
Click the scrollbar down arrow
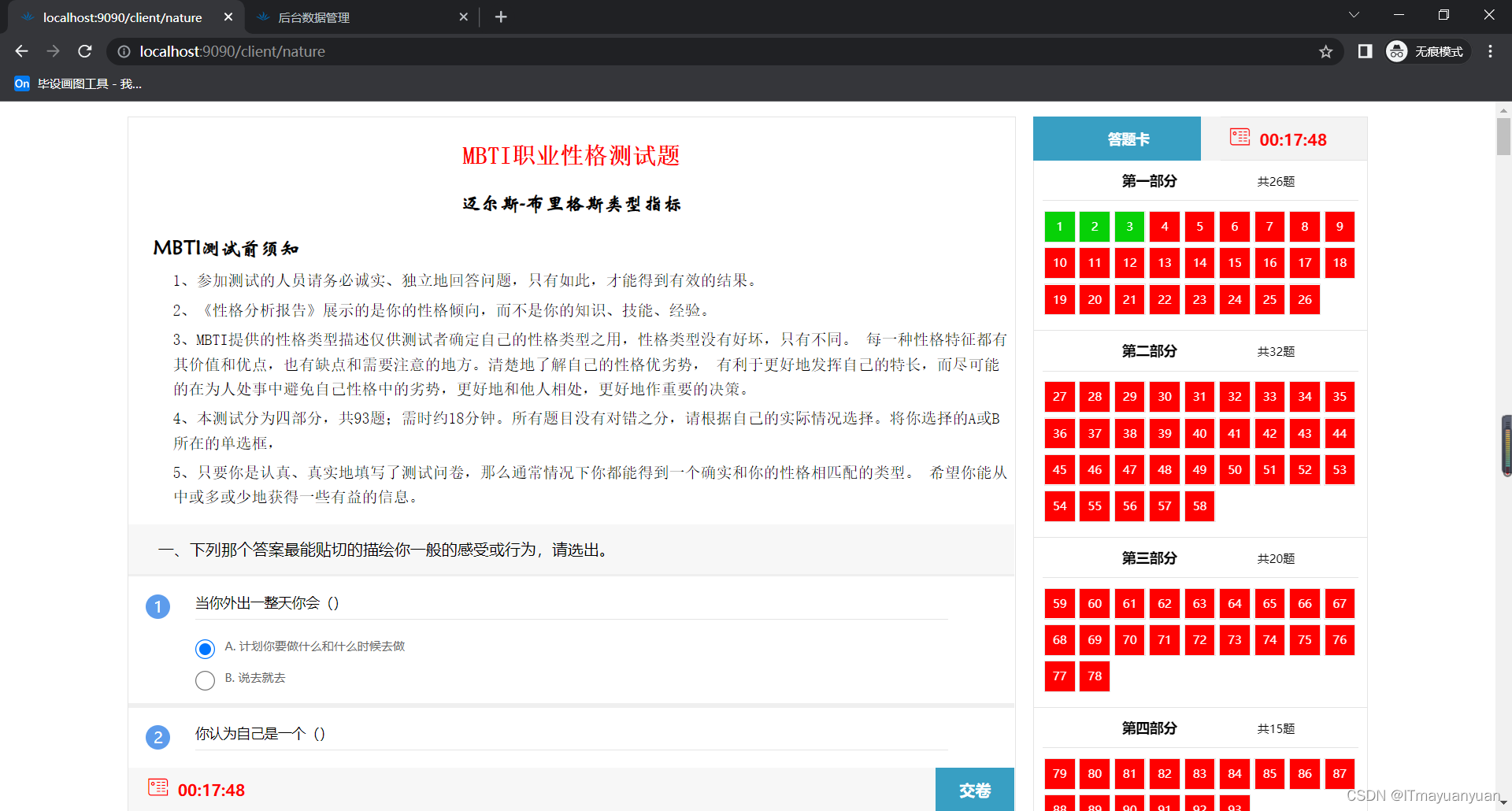[1503, 803]
